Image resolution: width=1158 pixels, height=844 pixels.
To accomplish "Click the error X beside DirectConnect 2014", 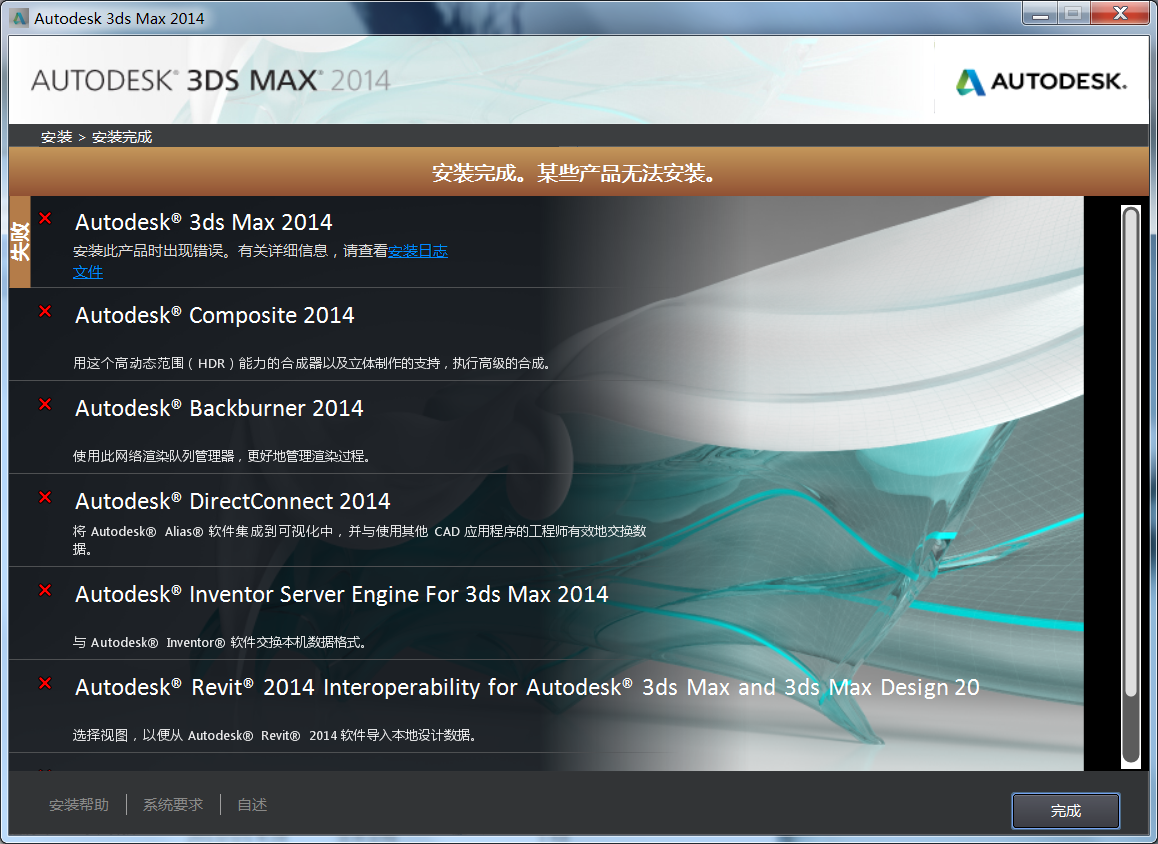I will 45,497.
